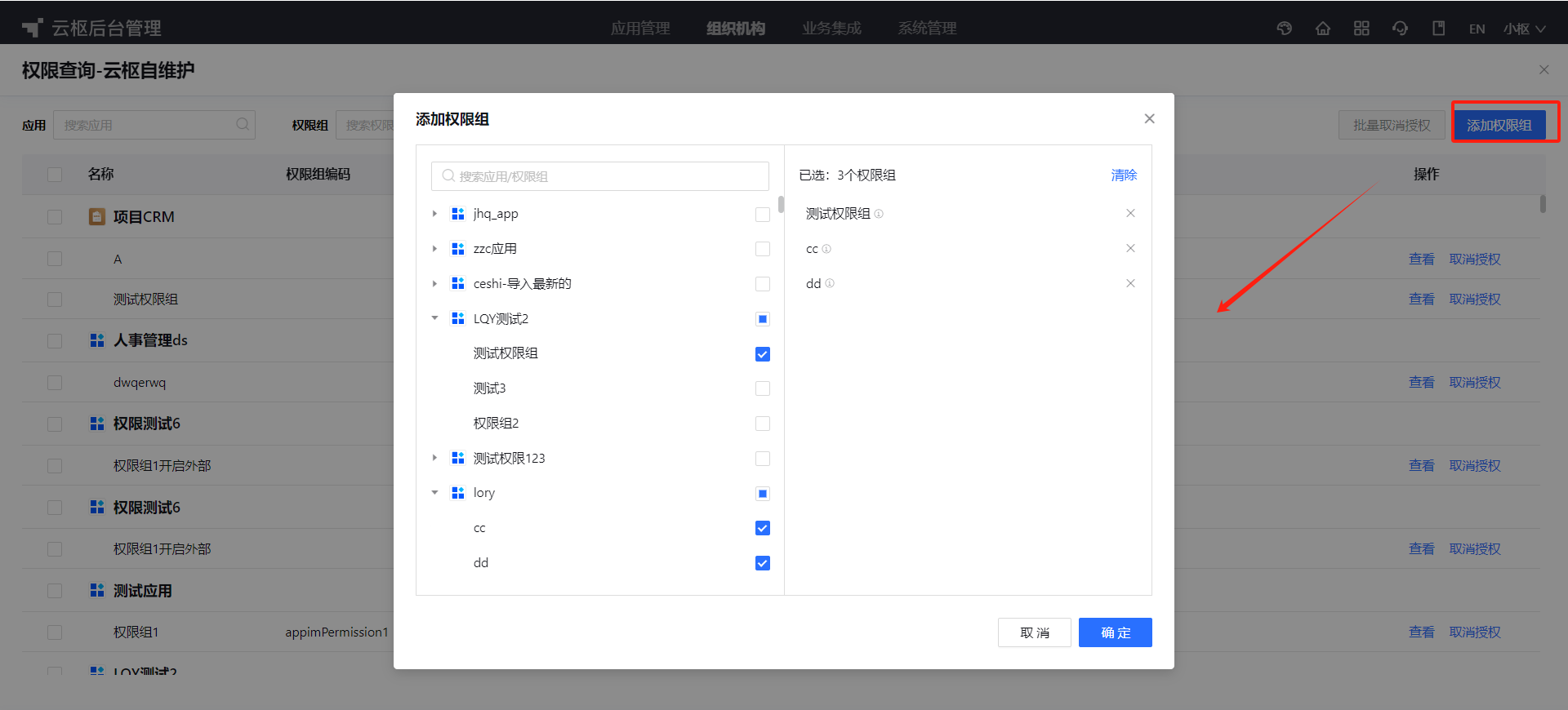Toggle the select-all checkbox in table header
This screenshot has height=710, width=1568.
click(55, 175)
